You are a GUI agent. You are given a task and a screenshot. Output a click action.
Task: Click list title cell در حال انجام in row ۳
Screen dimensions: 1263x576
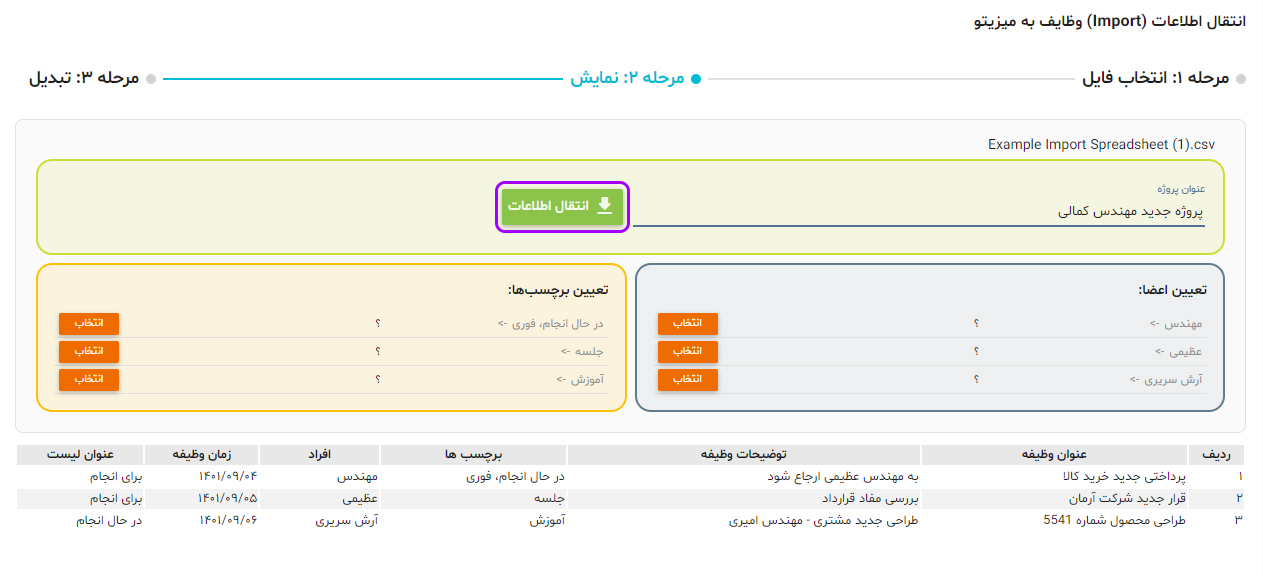(110, 520)
